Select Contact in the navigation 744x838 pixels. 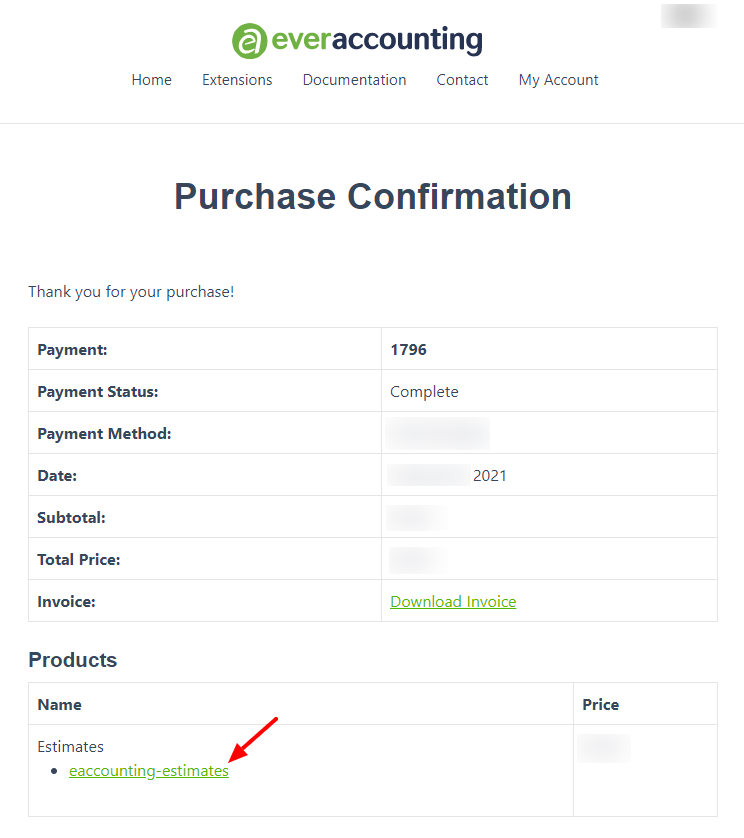(462, 80)
